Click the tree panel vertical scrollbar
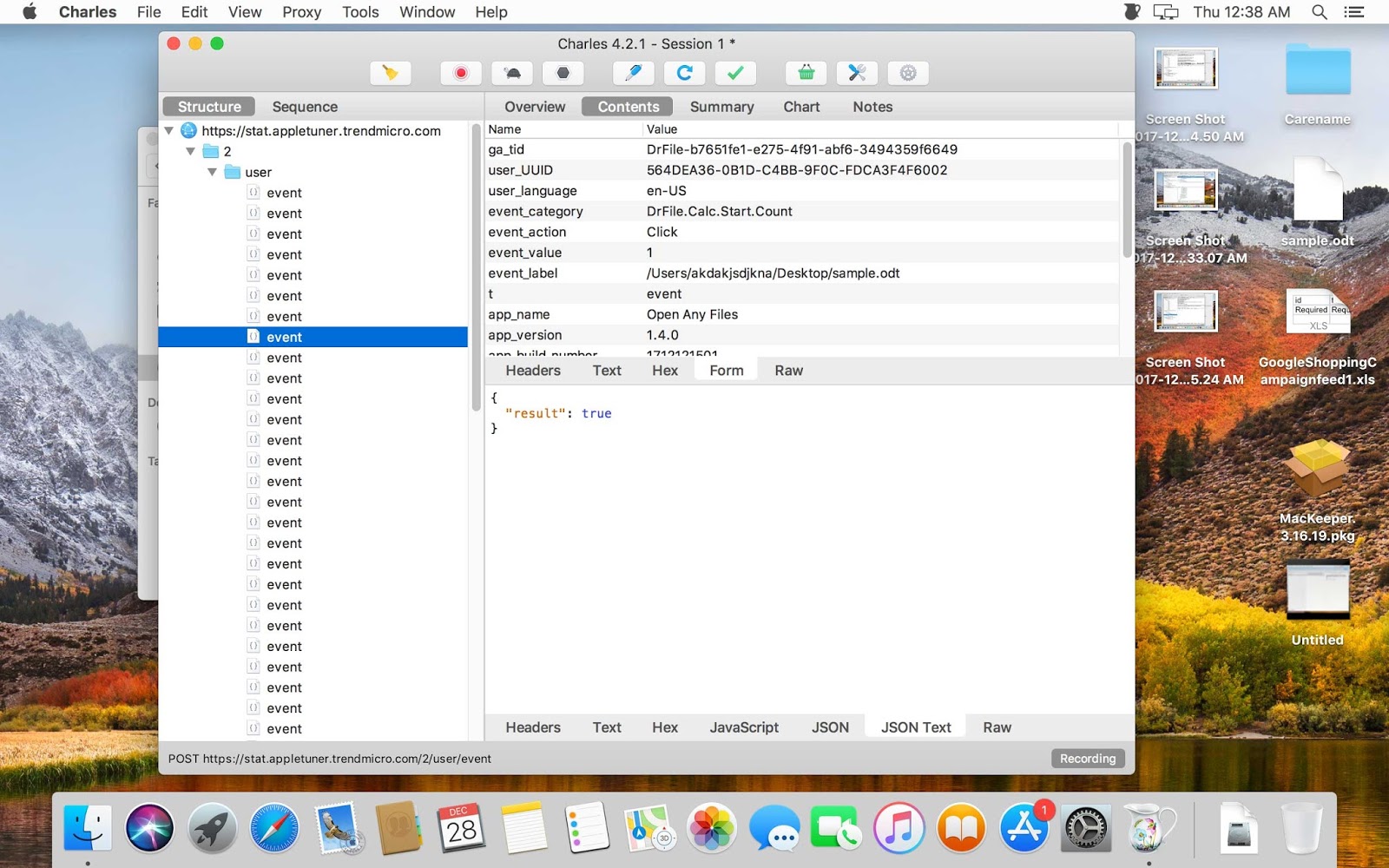 [x=476, y=269]
